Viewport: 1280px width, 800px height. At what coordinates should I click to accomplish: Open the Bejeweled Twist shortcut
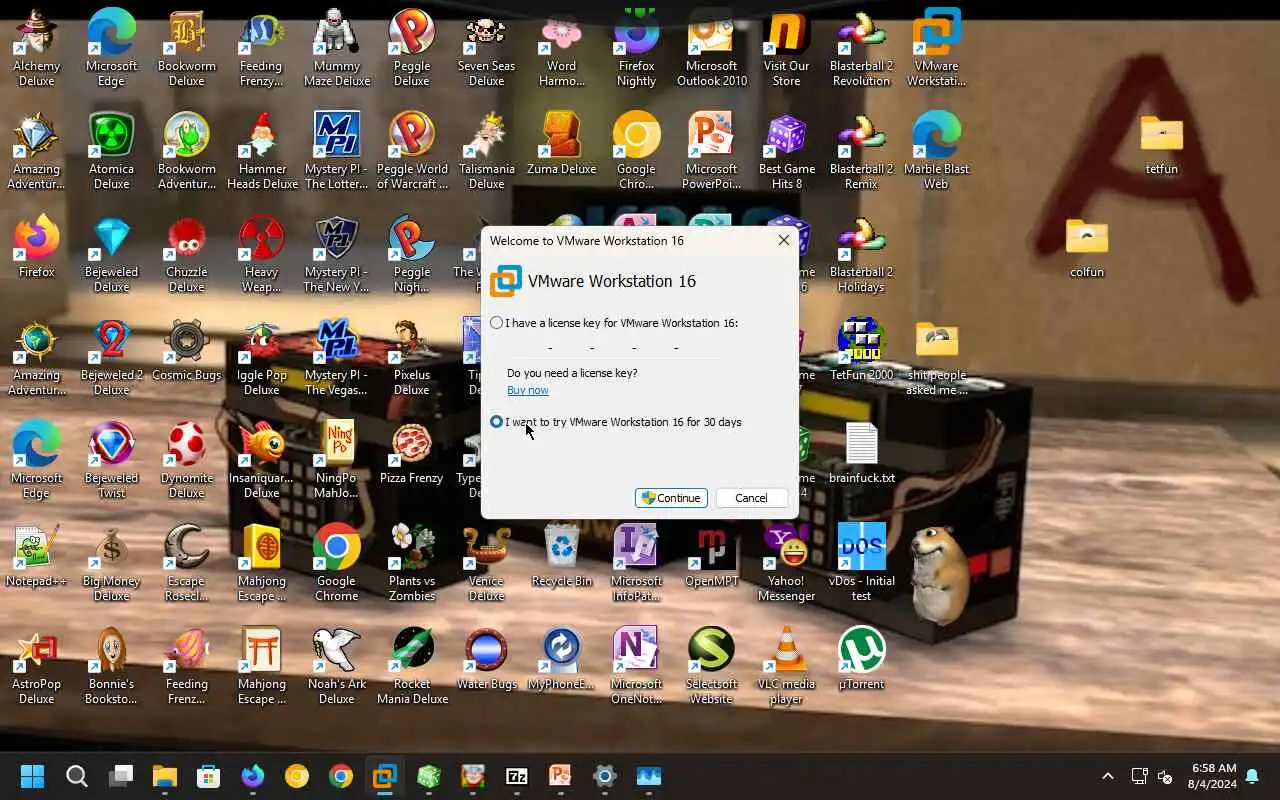[111, 460]
